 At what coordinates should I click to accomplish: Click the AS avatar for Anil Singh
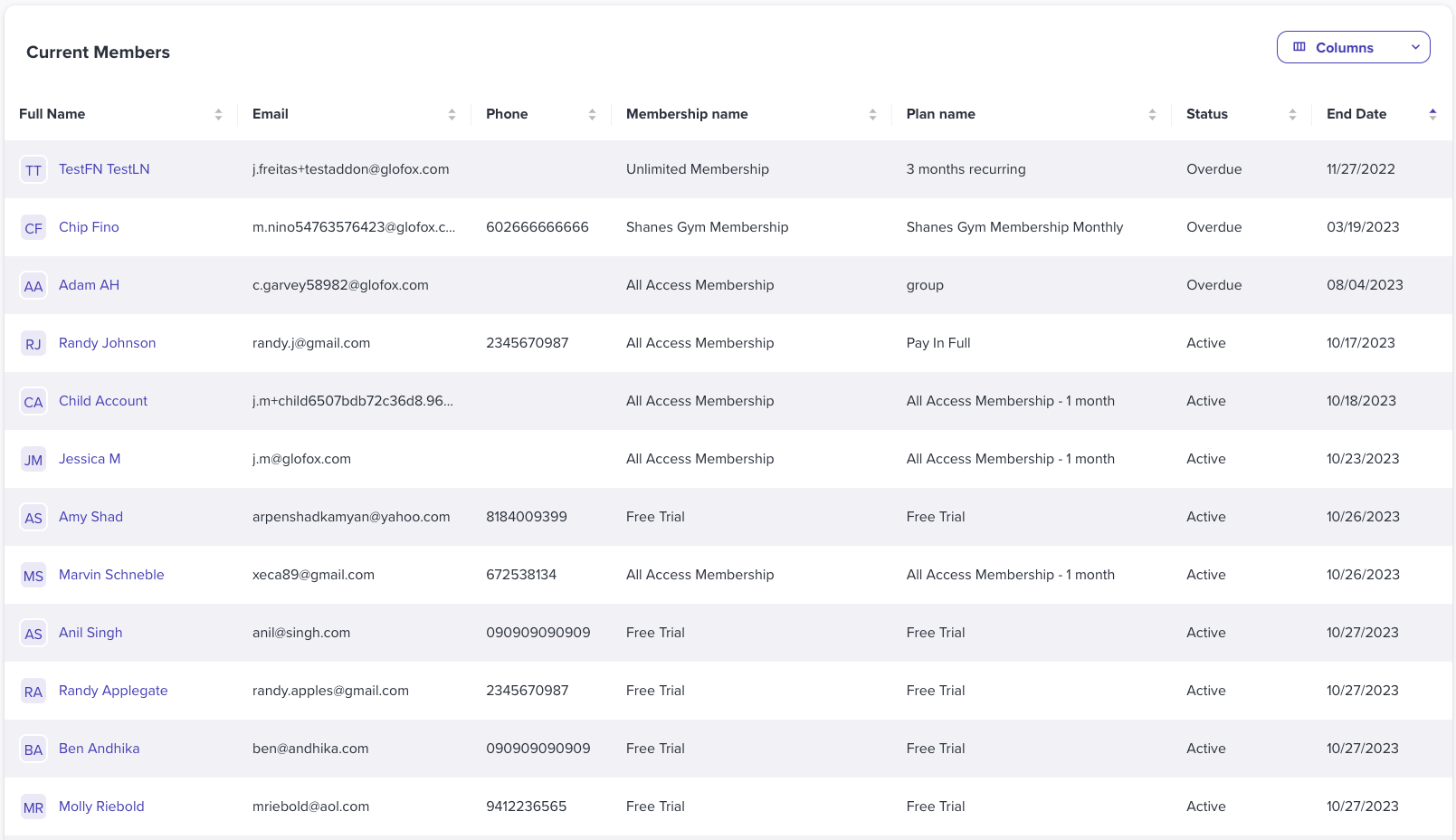tap(33, 633)
